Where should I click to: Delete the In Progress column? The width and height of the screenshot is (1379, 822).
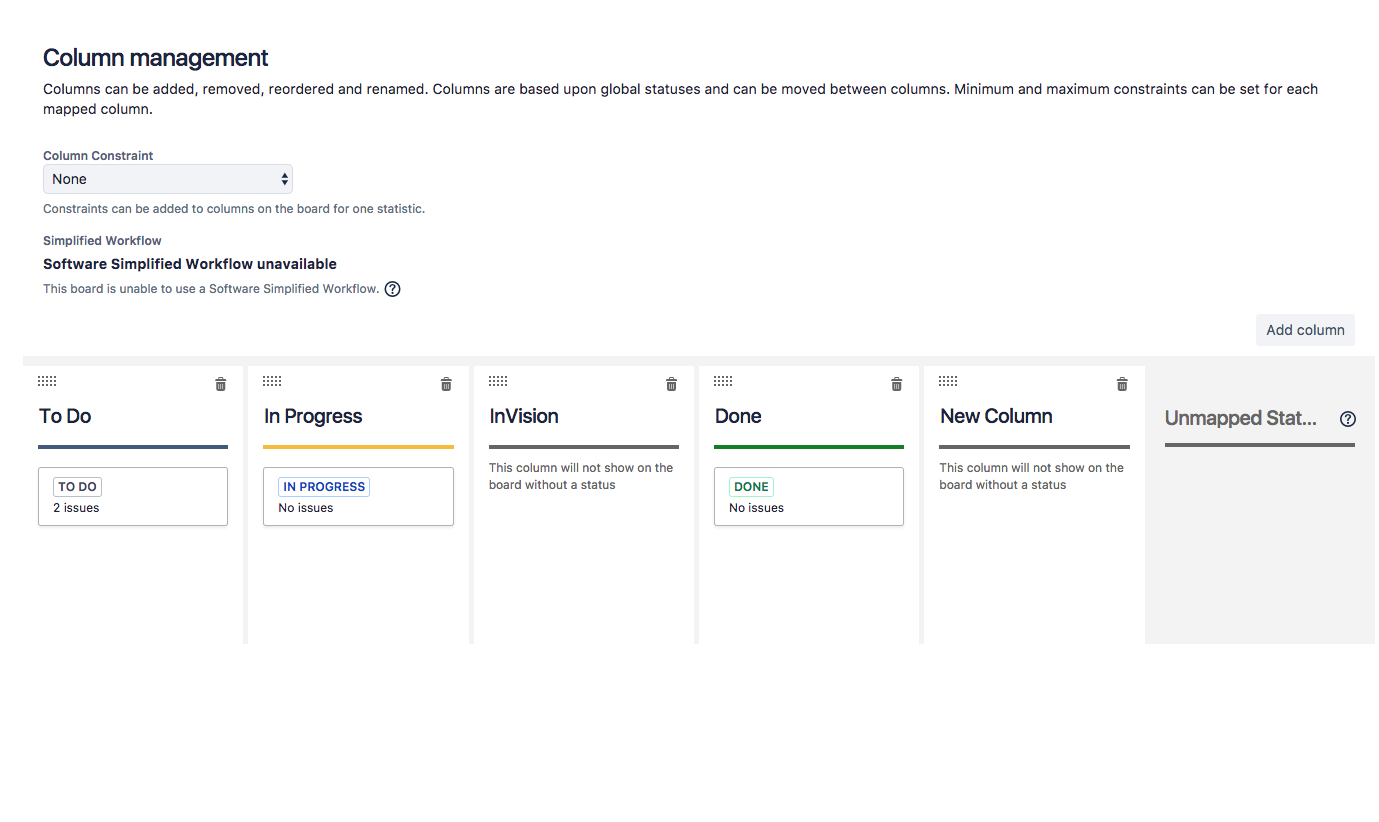coord(446,384)
